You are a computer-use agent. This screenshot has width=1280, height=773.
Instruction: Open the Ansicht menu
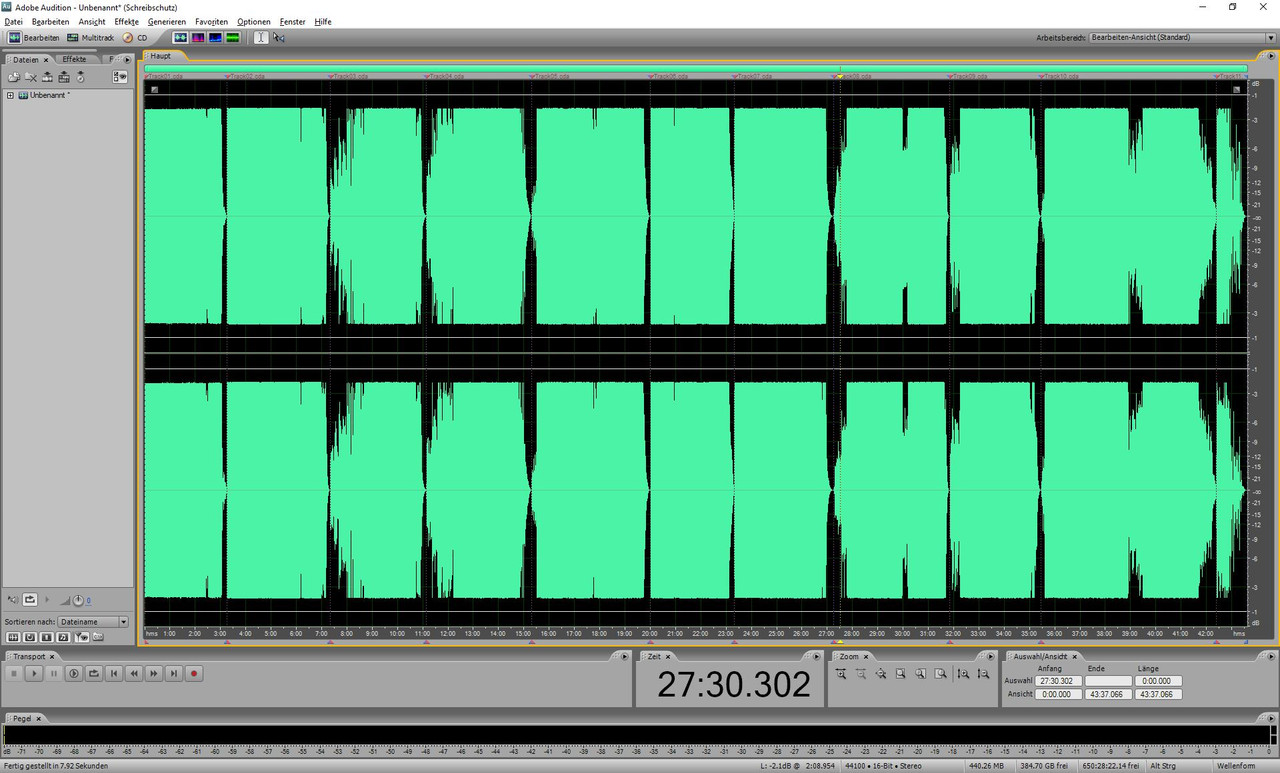(x=92, y=21)
